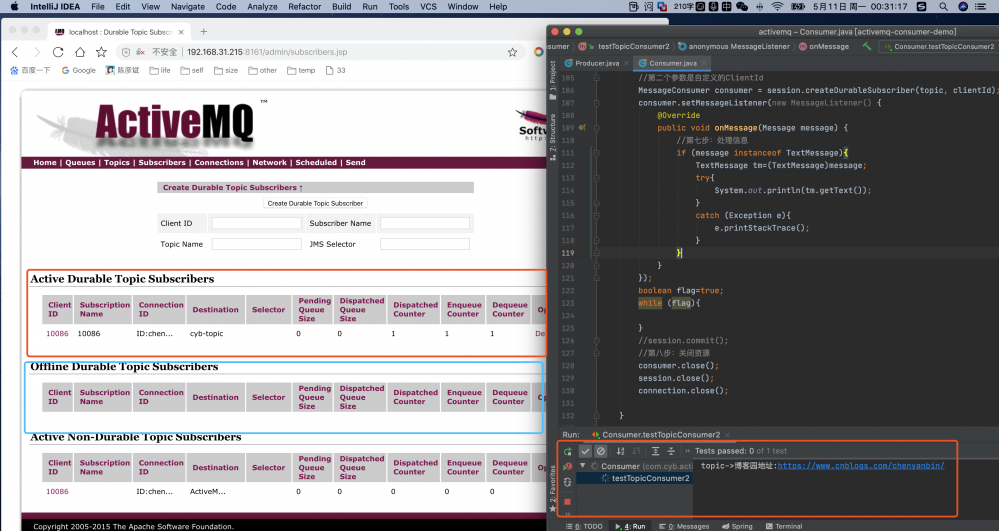Click anonymous MessageListener breadcrumb
999x531 pixels.
734,47
